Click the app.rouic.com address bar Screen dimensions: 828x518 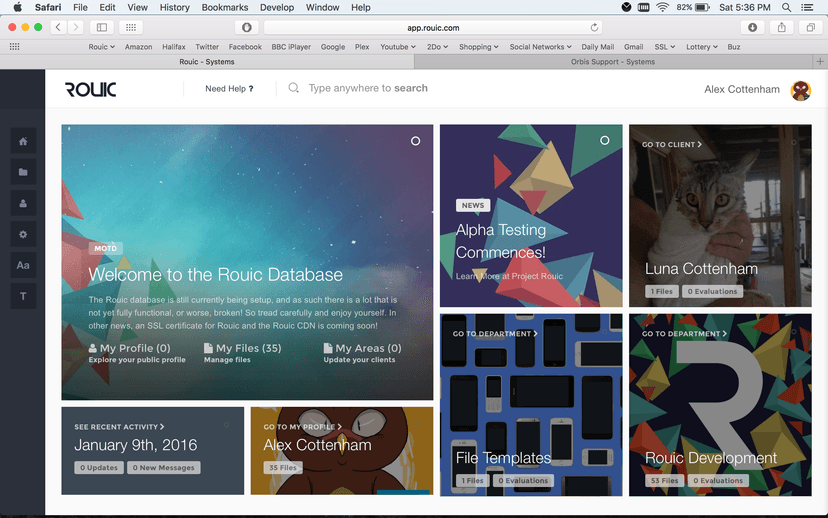pyautogui.click(x=433, y=27)
